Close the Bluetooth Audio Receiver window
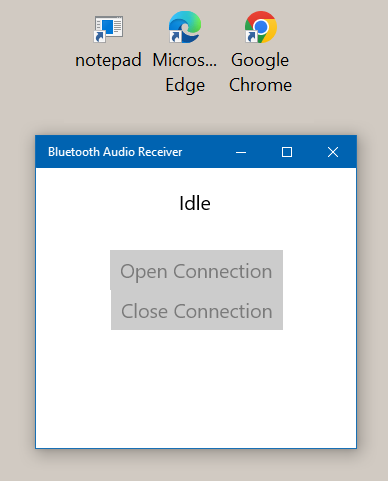The image size is (388, 481). click(x=333, y=152)
